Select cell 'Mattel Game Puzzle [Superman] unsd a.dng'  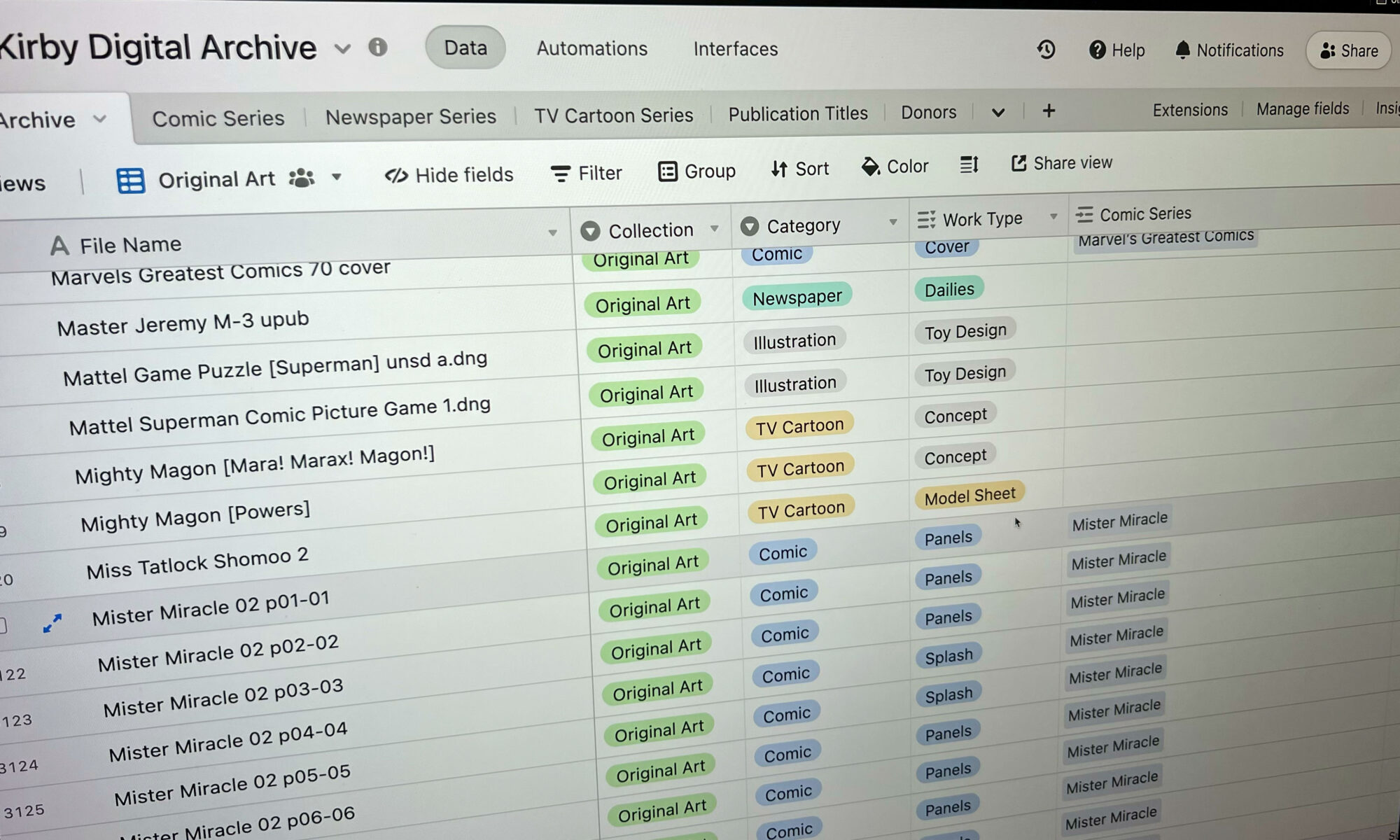point(275,369)
